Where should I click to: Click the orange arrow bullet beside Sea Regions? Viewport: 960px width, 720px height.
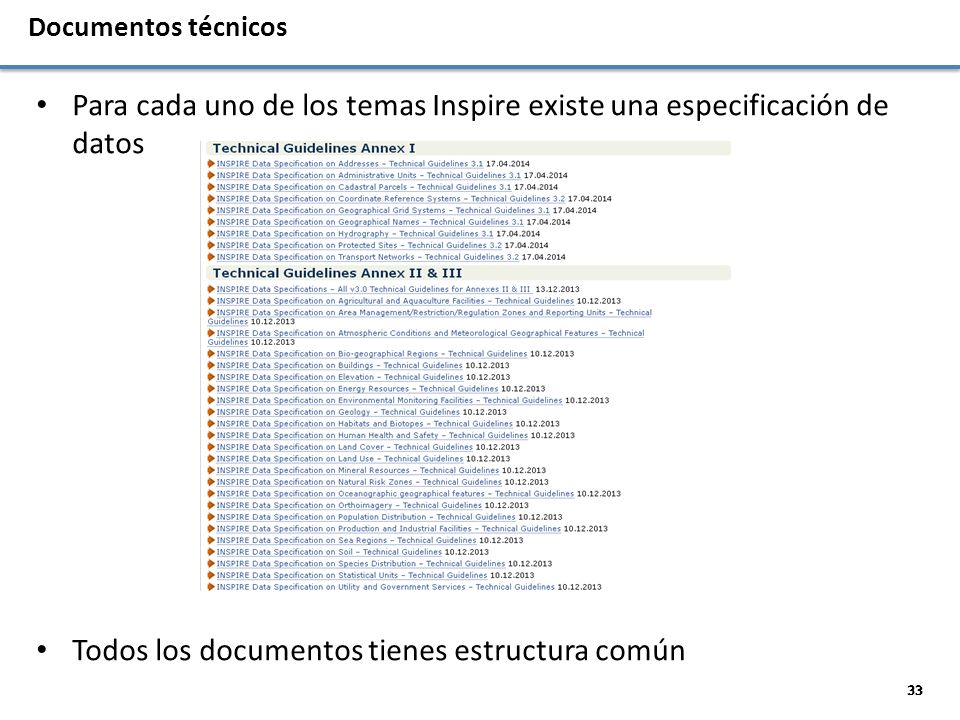[x=211, y=539]
